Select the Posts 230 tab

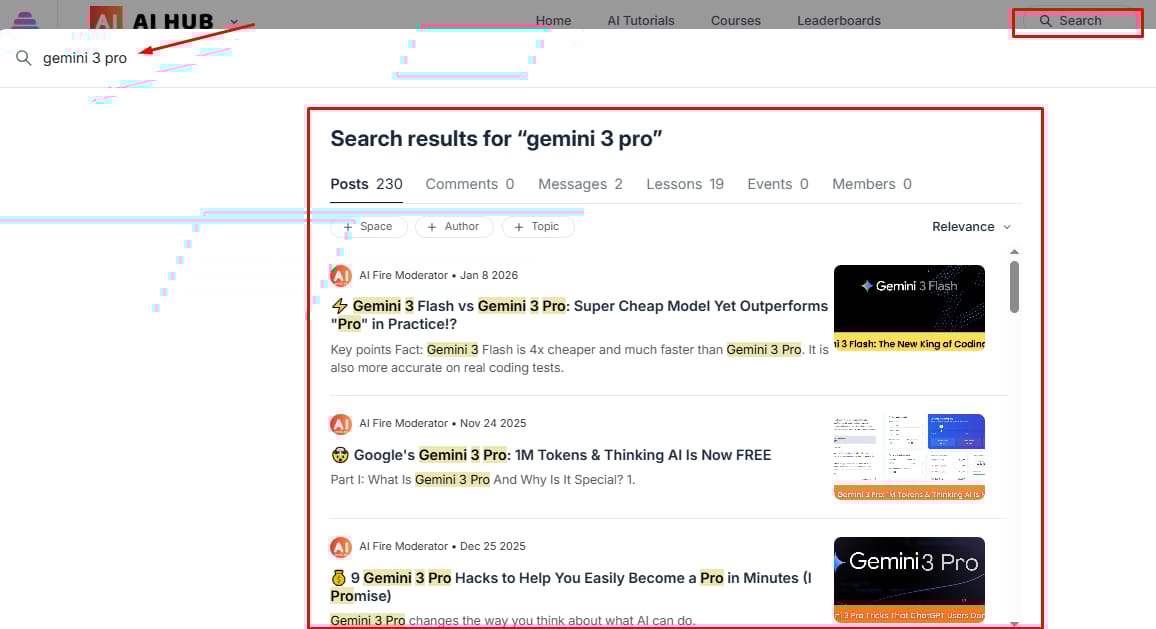(366, 184)
